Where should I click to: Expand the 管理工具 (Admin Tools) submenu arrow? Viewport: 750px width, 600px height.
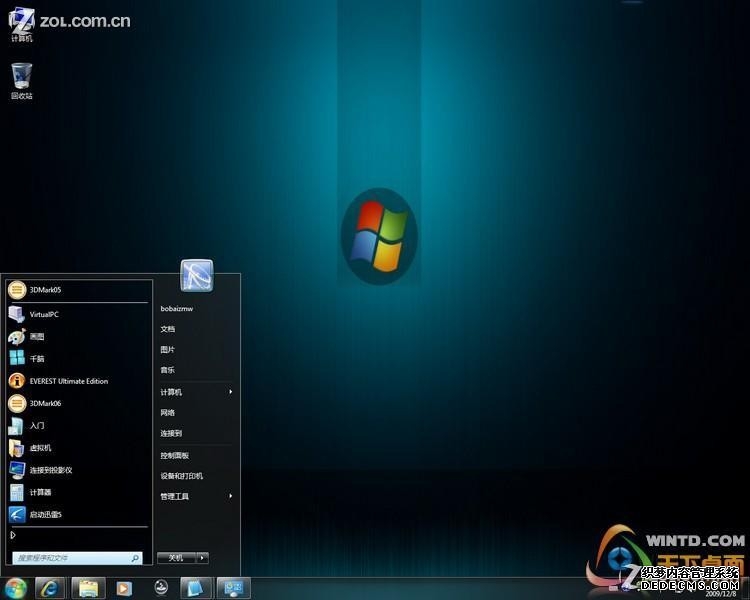231,496
